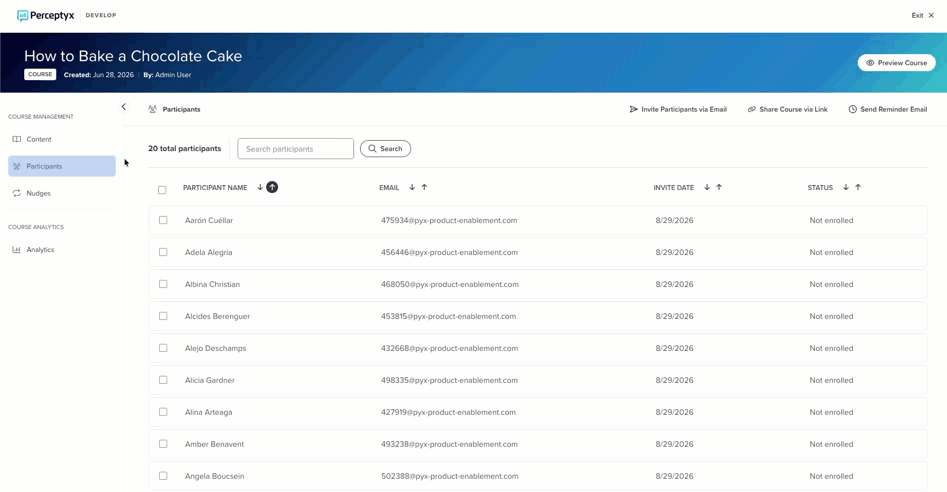Focus the Search participants field
Viewport: 947px width, 492px height.
click(x=295, y=149)
